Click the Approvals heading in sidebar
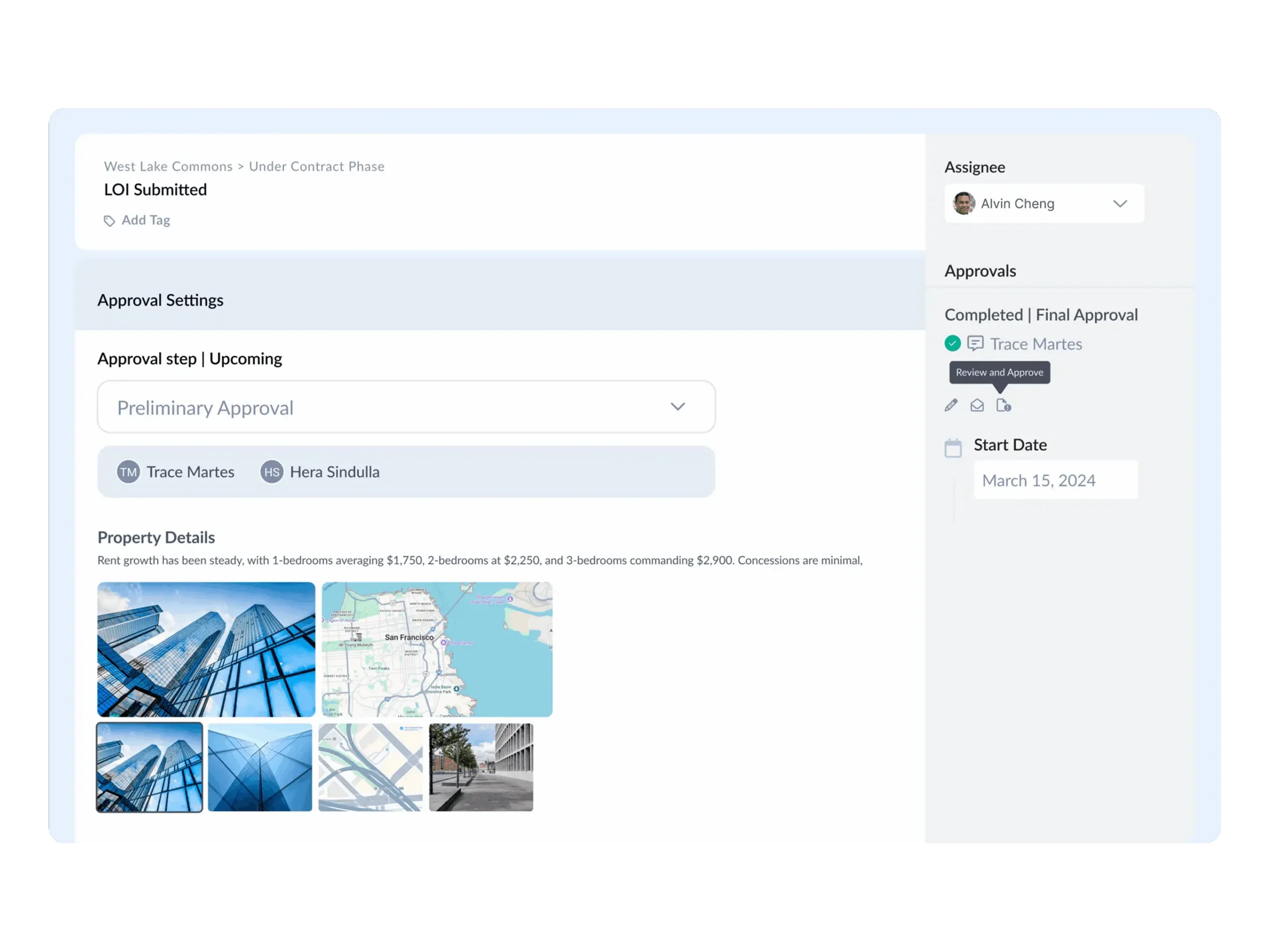The image size is (1270, 952). pos(980,271)
